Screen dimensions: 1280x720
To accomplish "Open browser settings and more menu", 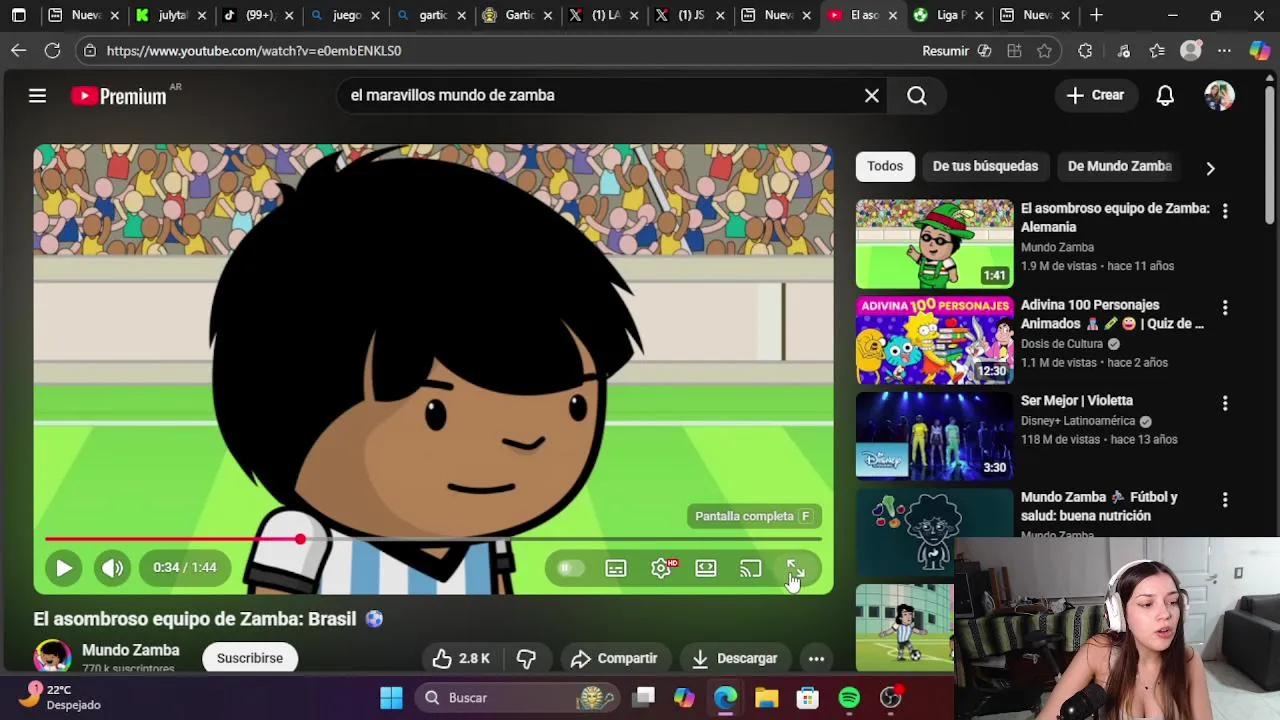I will [1224, 50].
